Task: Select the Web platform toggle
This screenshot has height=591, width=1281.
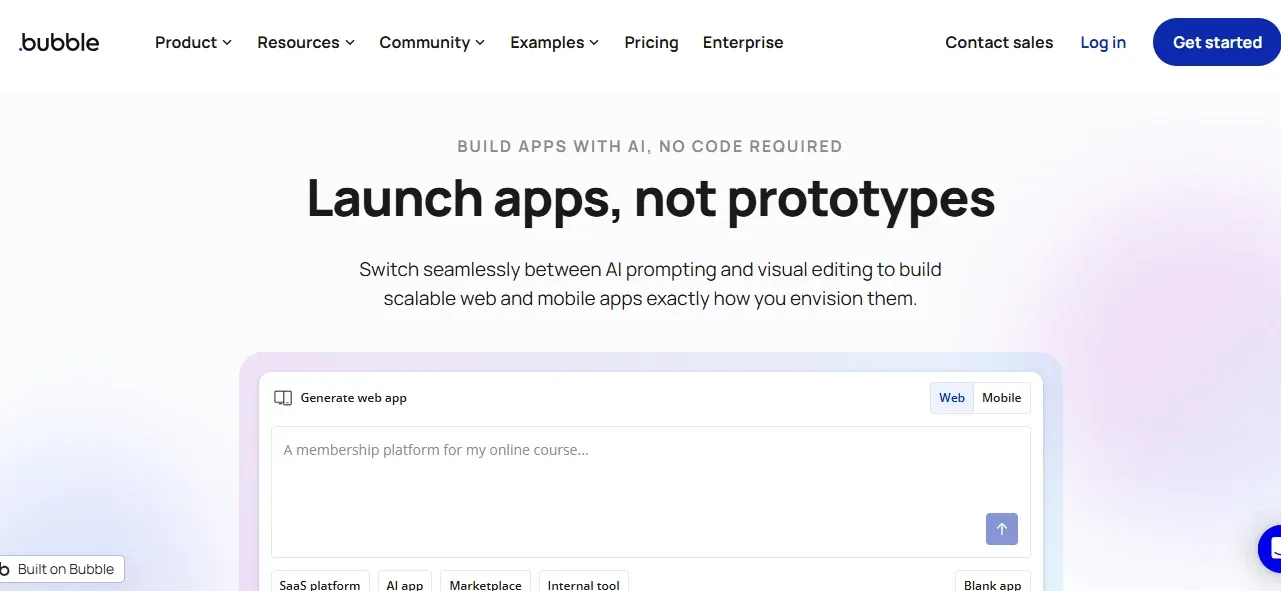Action: (952, 398)
